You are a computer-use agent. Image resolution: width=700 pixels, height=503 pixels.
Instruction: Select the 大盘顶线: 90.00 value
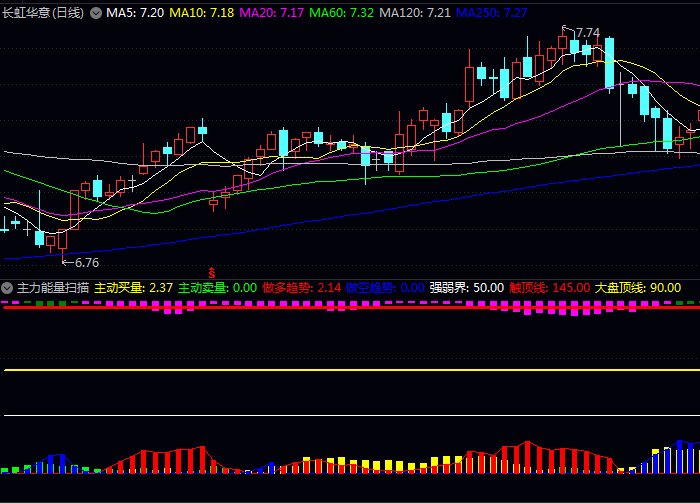[638, 288]
